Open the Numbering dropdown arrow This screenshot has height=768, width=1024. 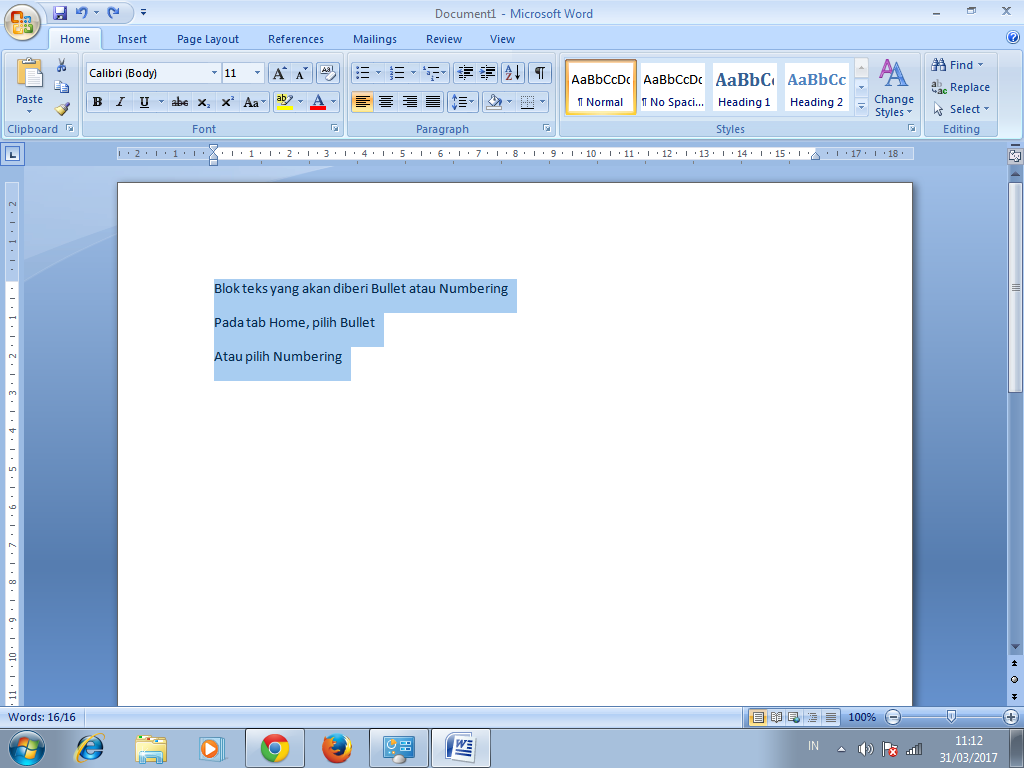pos(413,73)
